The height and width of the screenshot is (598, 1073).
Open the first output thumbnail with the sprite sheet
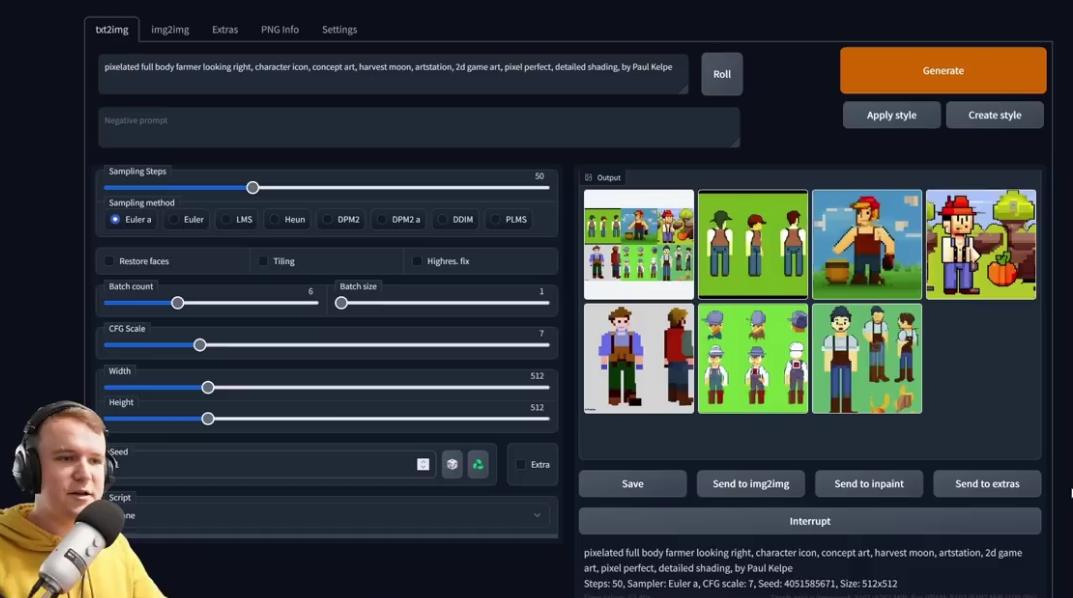pos(638,244)
